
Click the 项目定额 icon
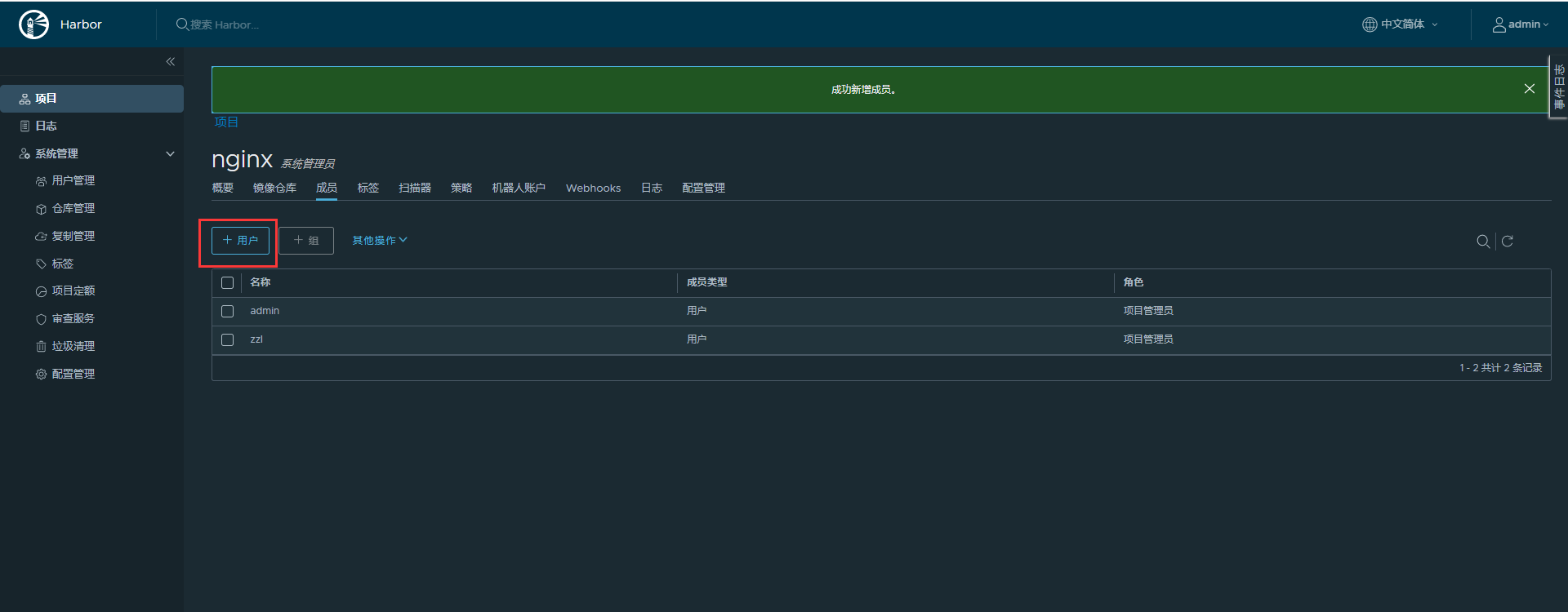coord(41,291)
